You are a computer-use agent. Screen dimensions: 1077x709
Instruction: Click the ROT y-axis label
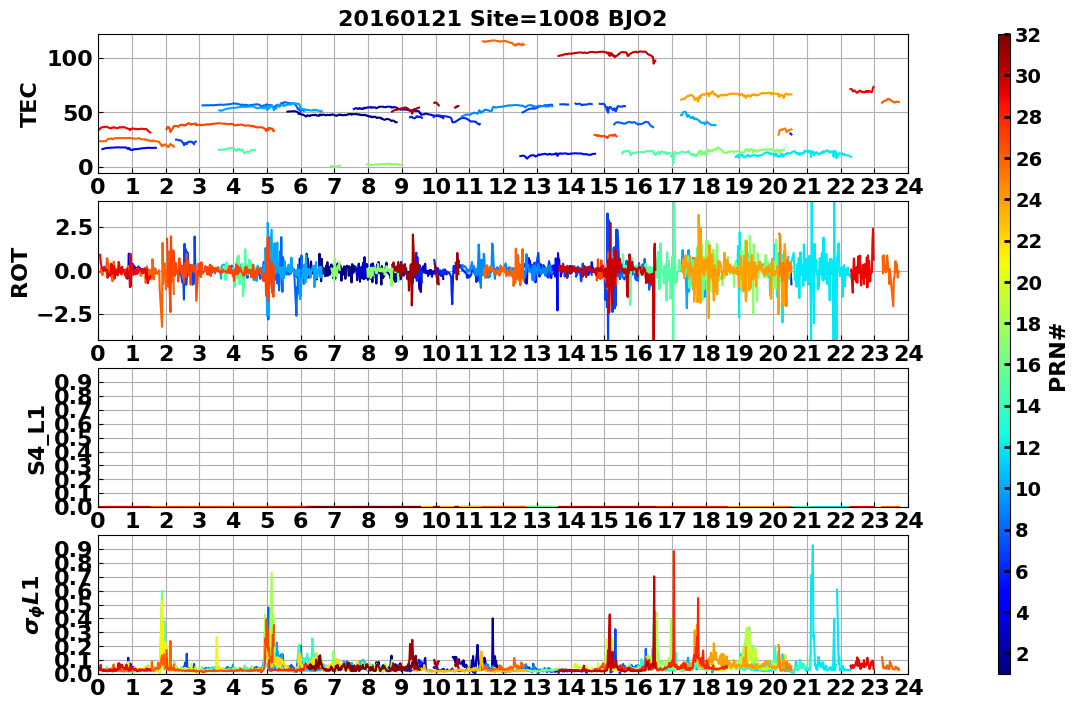point(20,273)
